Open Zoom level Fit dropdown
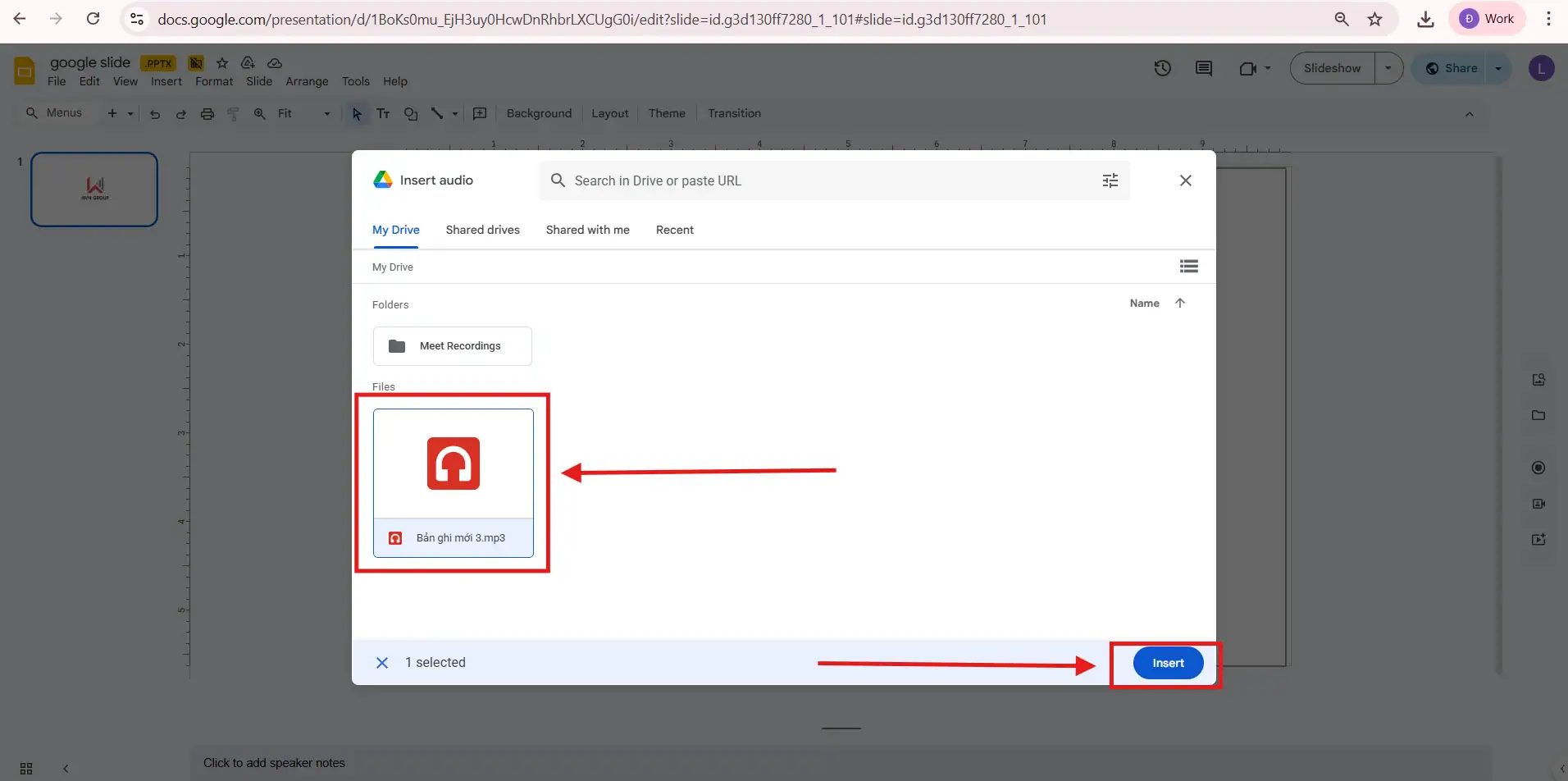Image resolution: width=1568 pixels, height=781 pixels. pos(303,113)
